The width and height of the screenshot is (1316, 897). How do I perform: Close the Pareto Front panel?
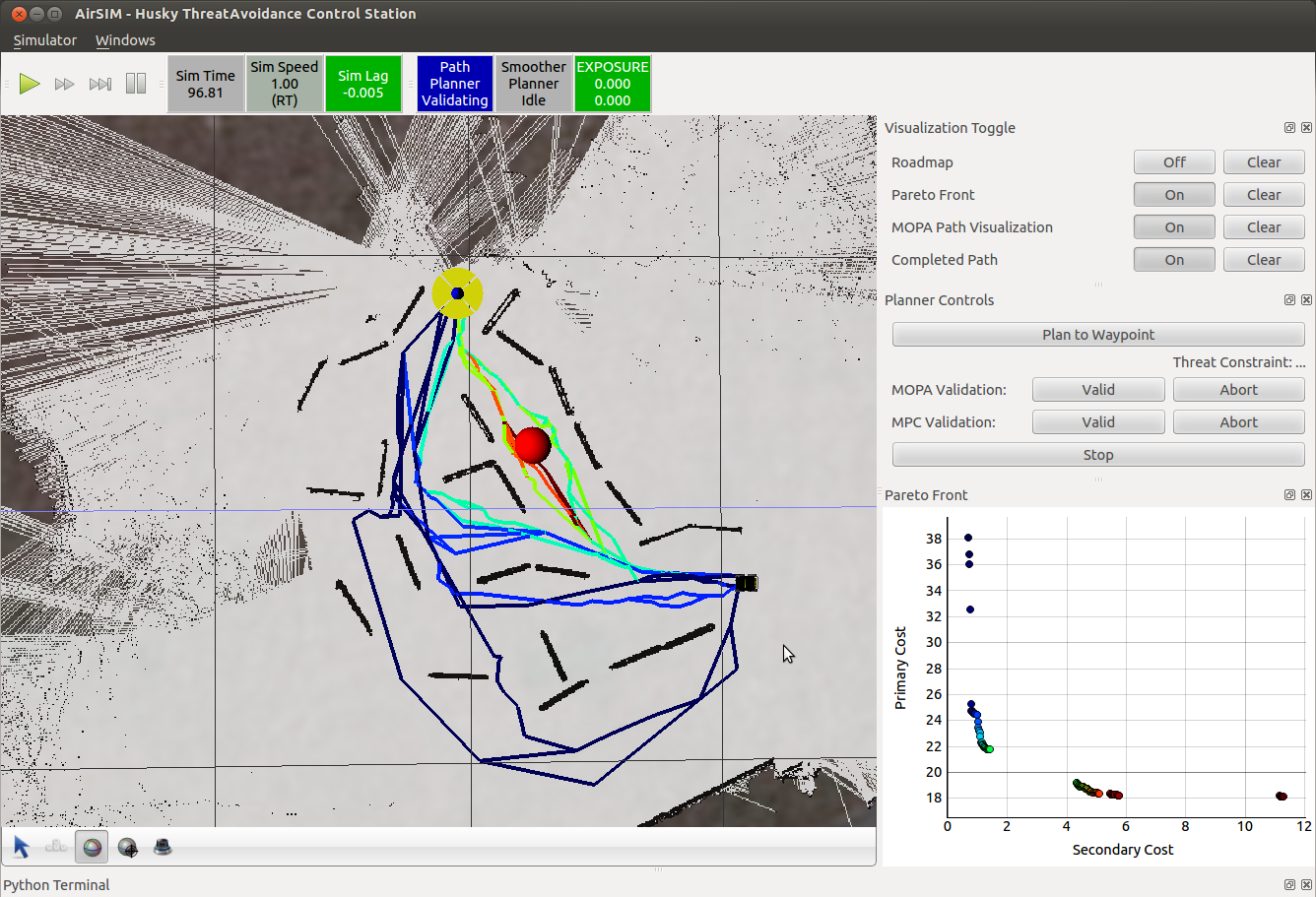(1306, 495)
